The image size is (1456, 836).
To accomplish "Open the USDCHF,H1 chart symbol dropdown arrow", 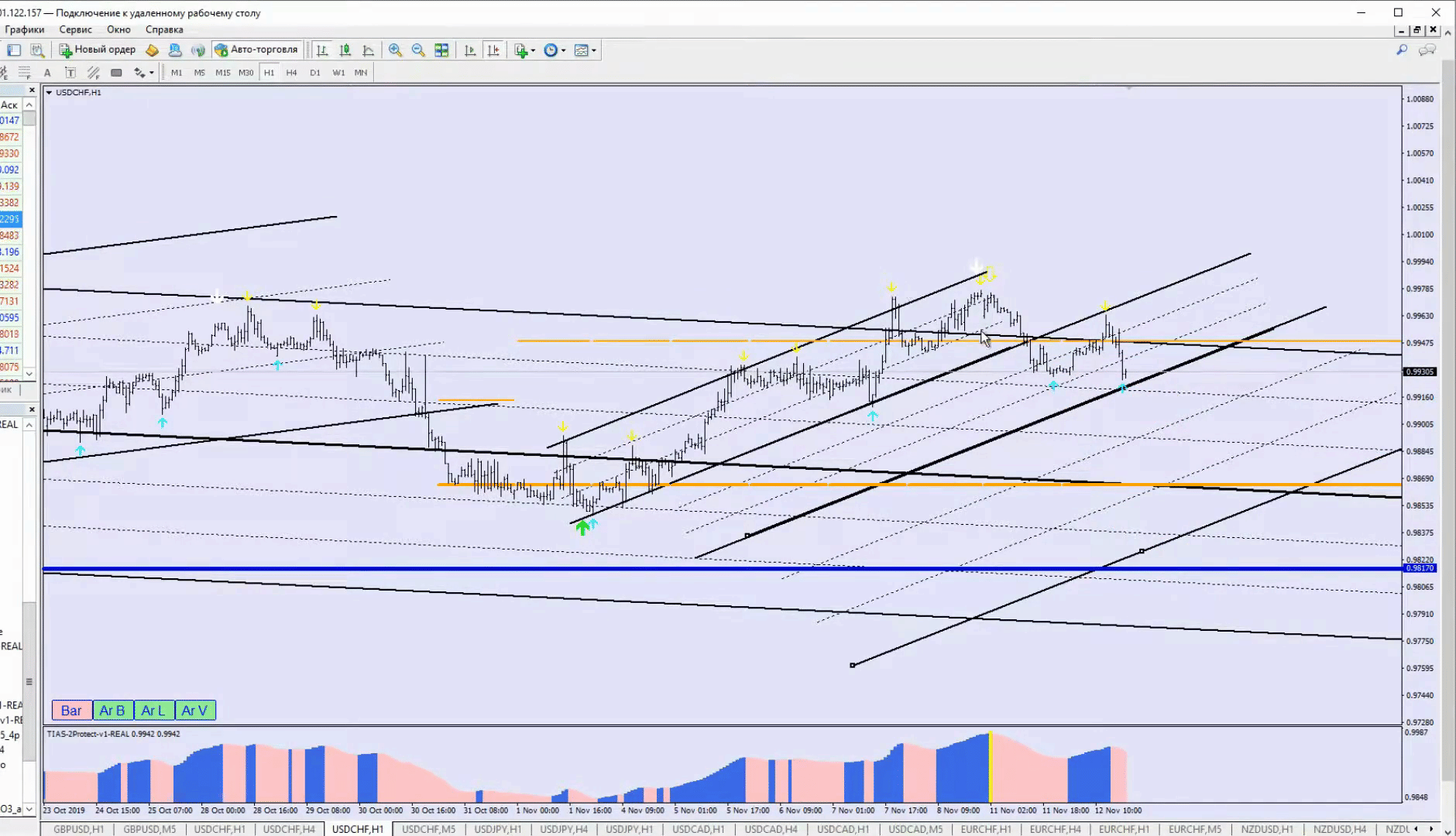I will tap(50, 93).
